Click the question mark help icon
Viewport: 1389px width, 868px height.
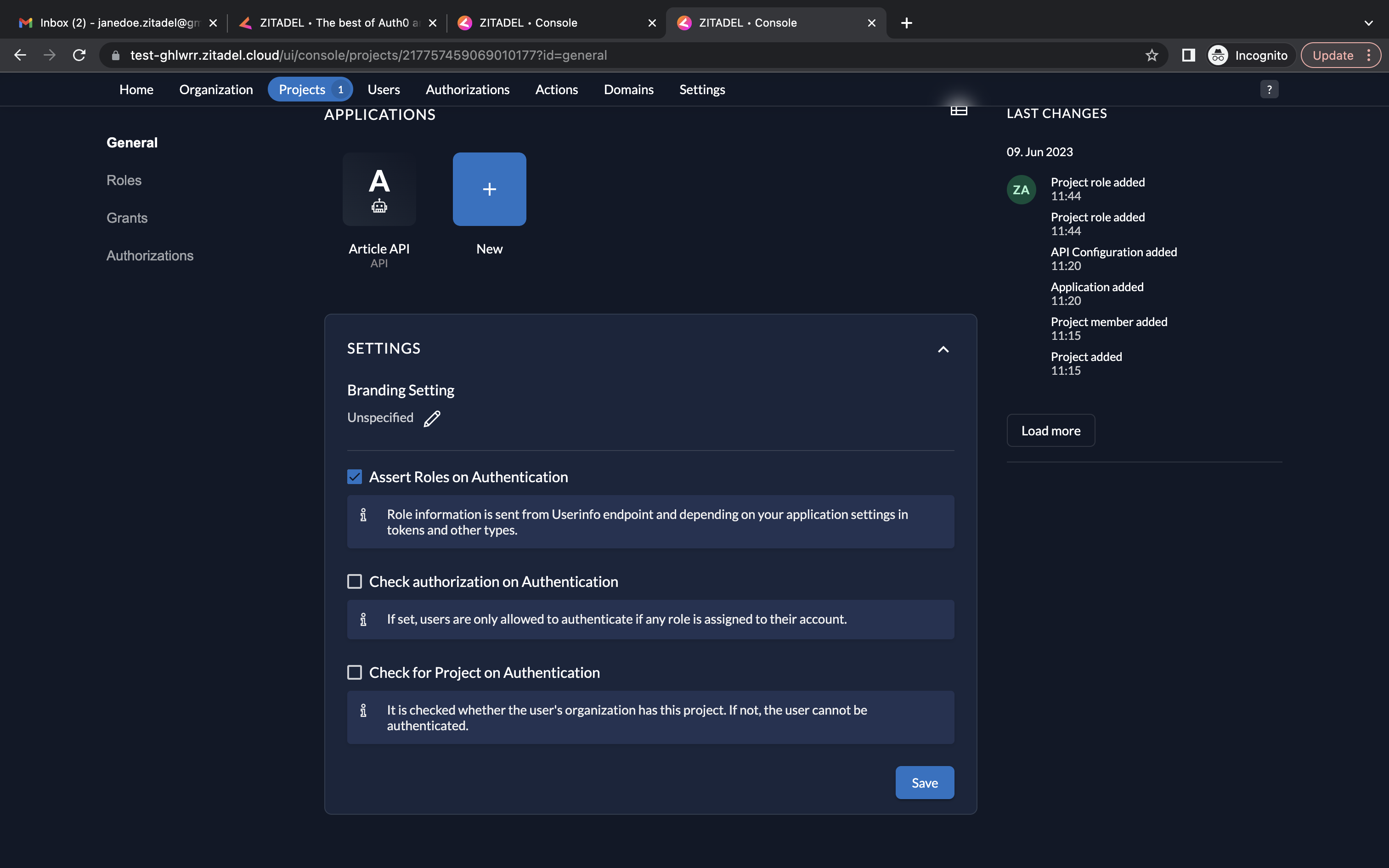(x=1269, y=90)
